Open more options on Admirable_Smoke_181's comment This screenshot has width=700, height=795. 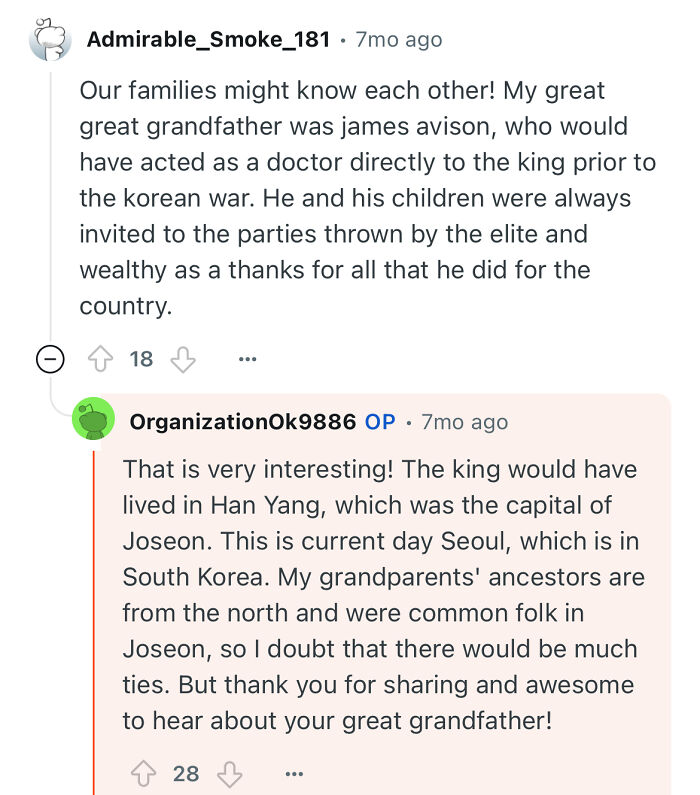coord(248,359)
